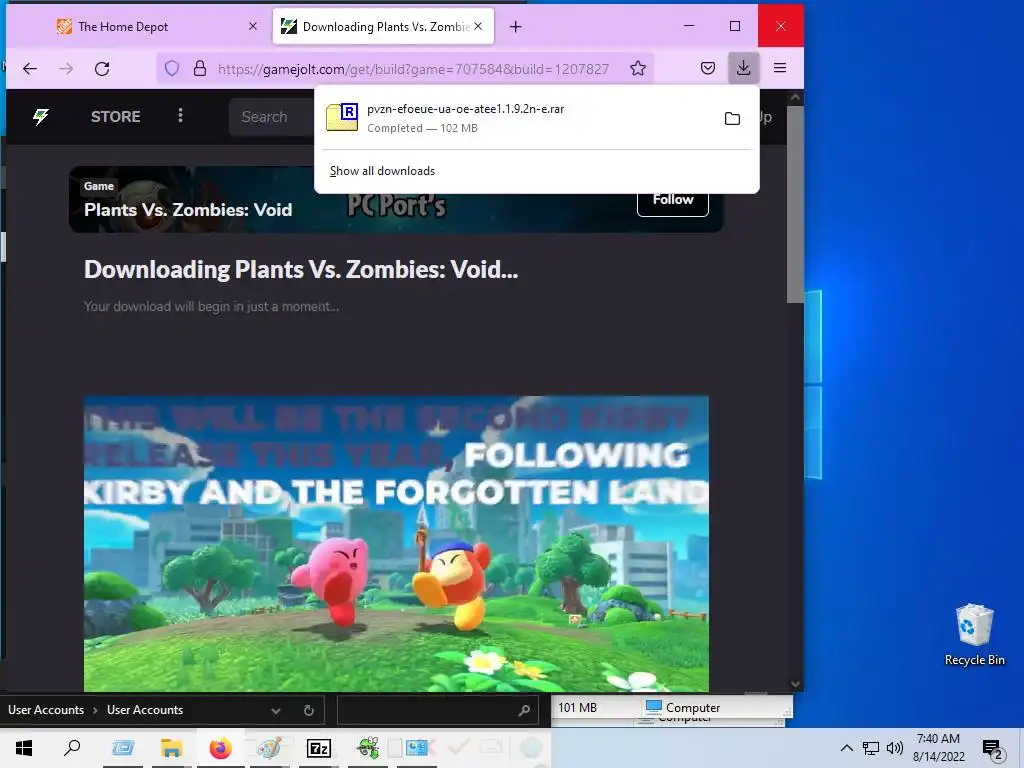This screenshot has width=1024, height=768.
Task: Click first User Accounts breadcrumb
Action: [x=46, y=710]
